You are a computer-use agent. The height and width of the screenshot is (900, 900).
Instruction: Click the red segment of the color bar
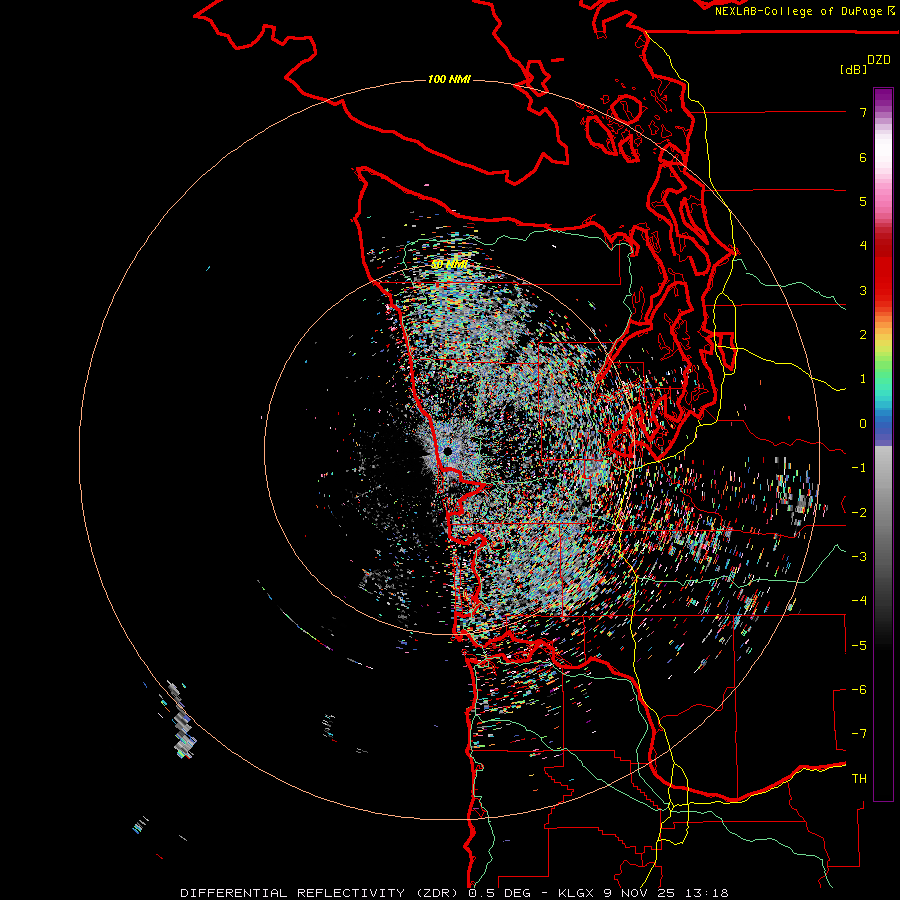click(883, 270)
